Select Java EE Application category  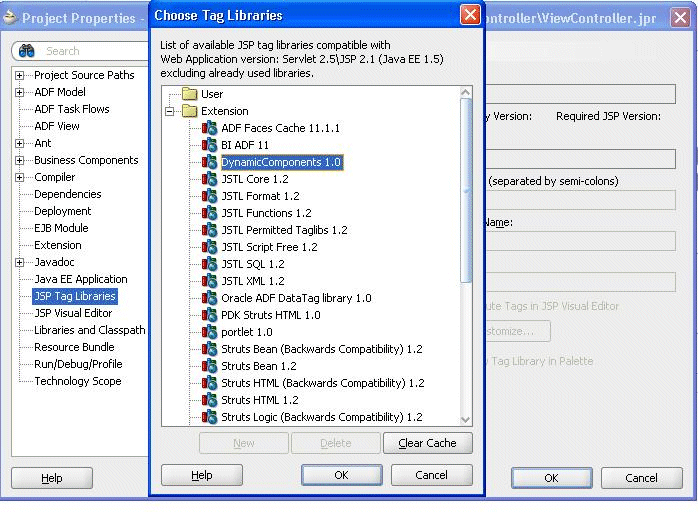[81, 279]
